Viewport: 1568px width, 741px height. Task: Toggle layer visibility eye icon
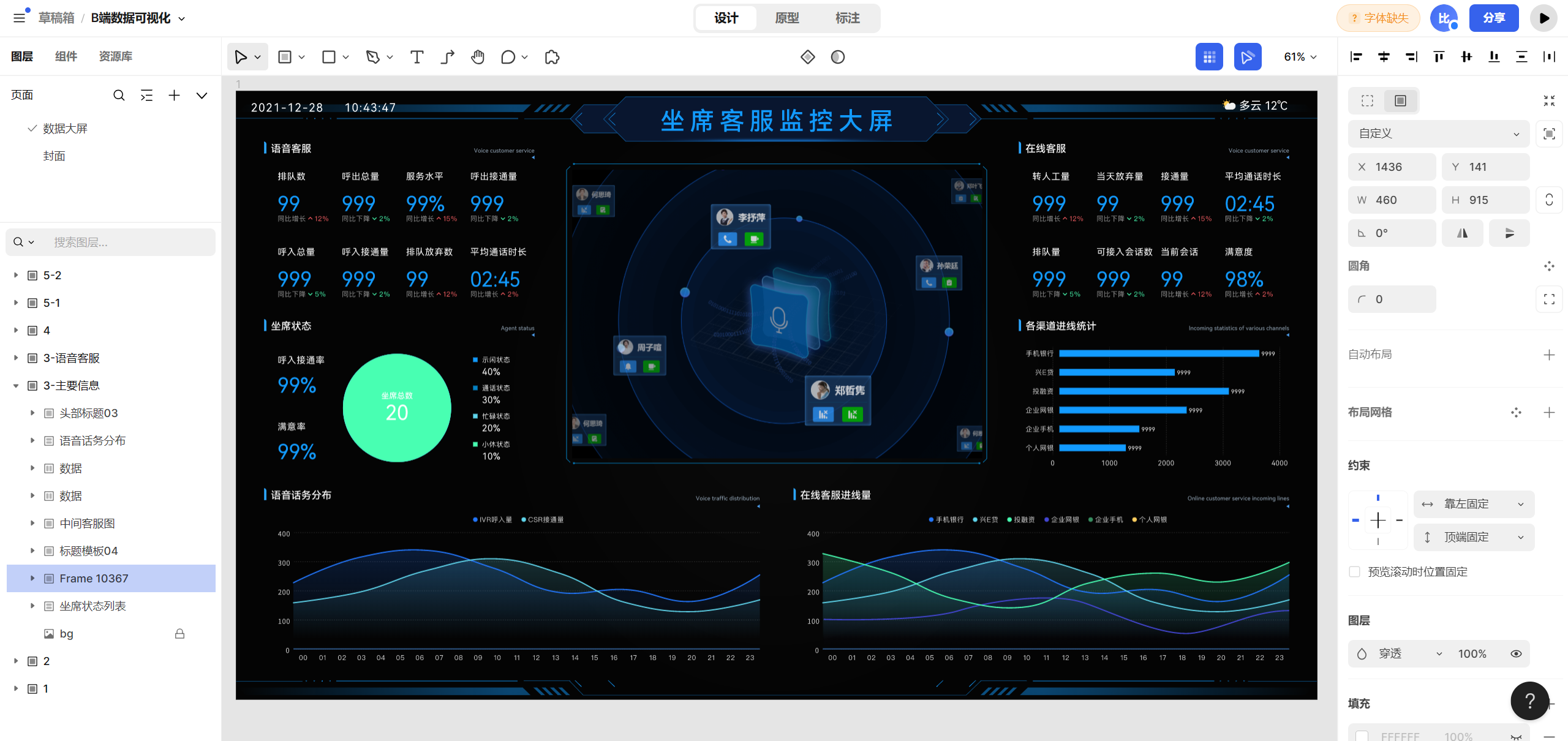1516,654
